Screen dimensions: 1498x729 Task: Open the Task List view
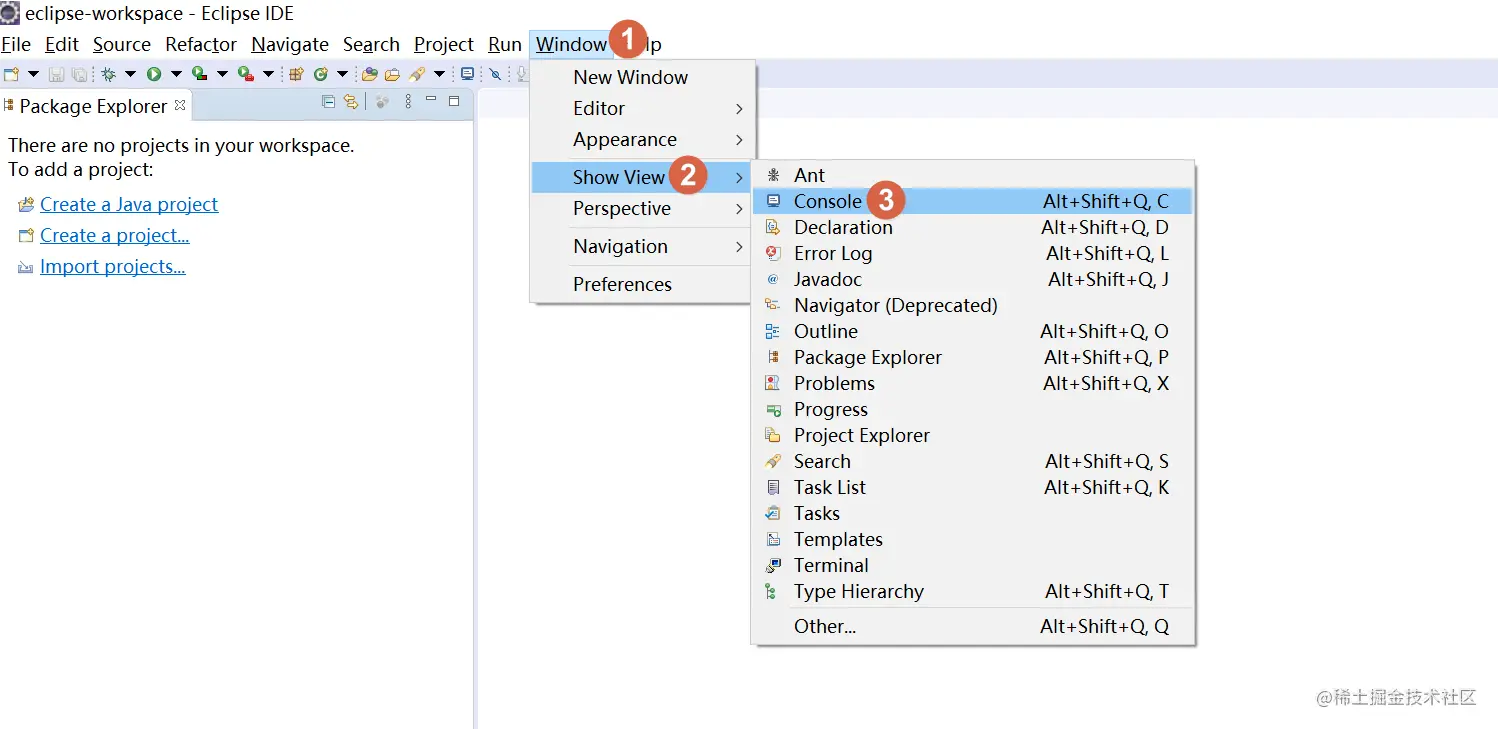tap(973, 487)
